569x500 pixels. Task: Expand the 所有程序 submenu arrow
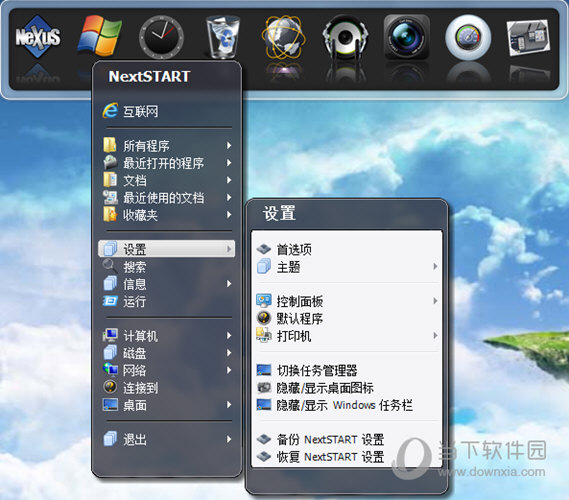tap(229, 146)
